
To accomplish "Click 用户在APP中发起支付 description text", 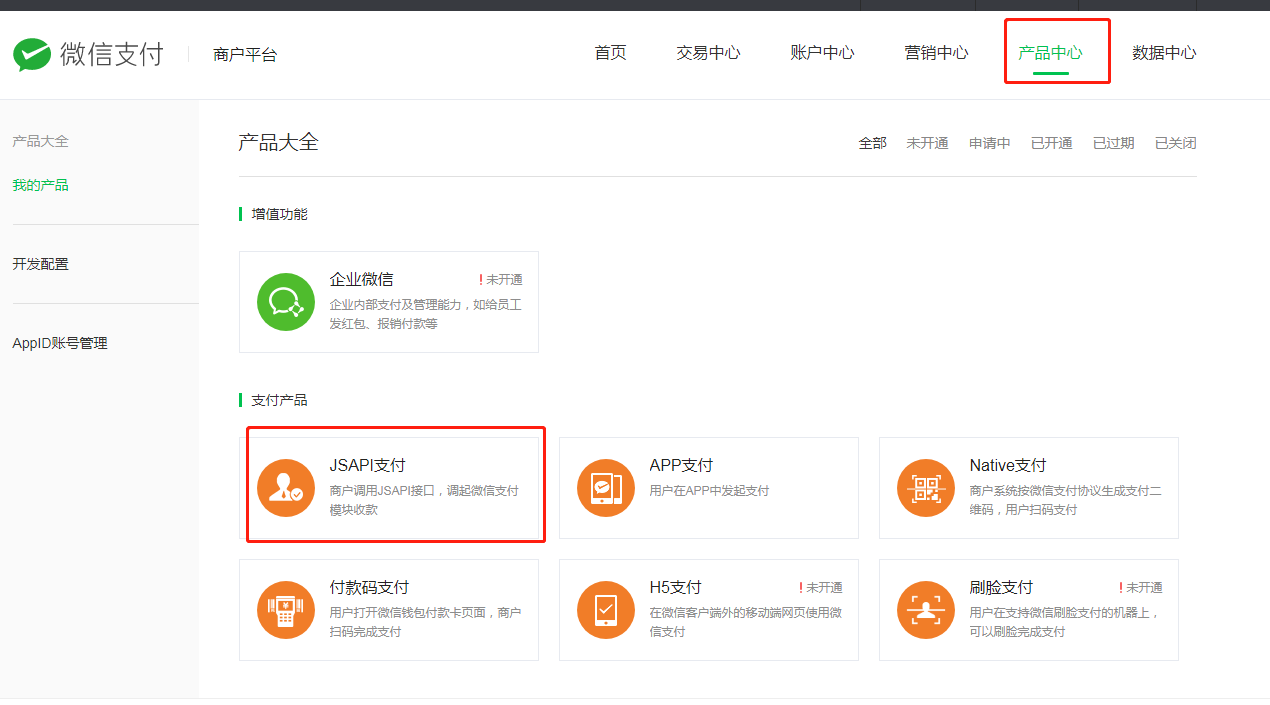I will [709, 491].
